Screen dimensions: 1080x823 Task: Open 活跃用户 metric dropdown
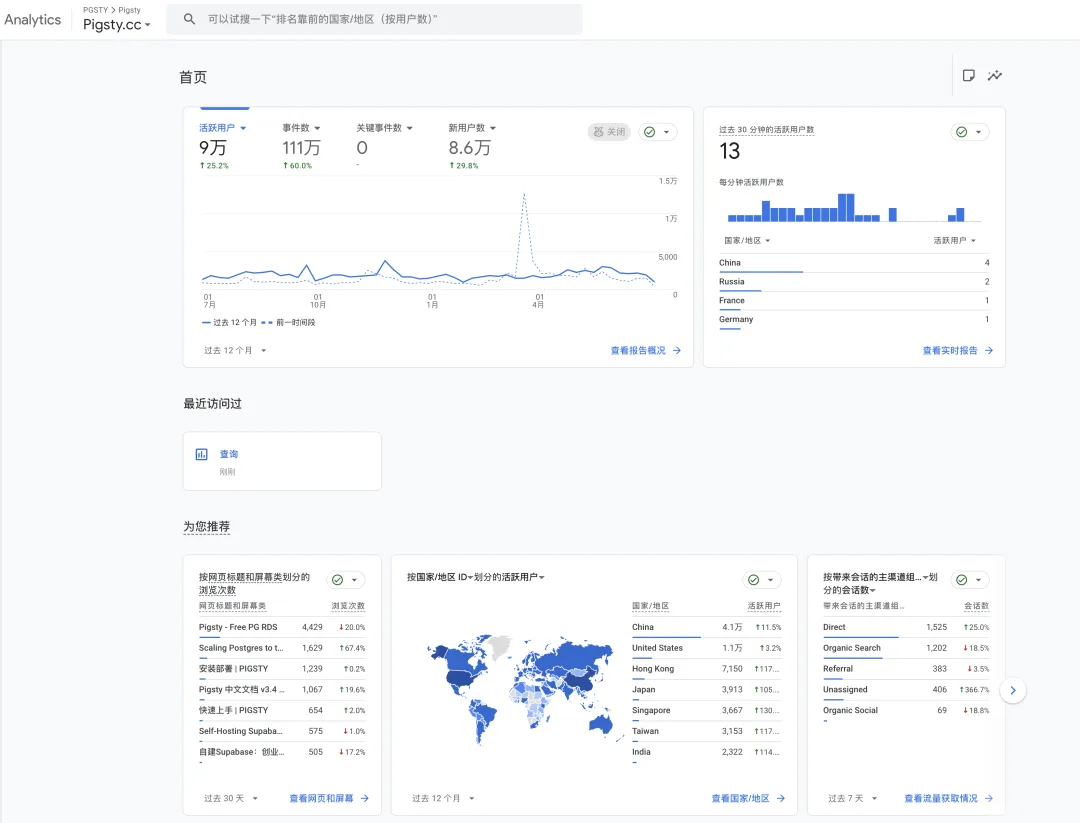(222, 128)
